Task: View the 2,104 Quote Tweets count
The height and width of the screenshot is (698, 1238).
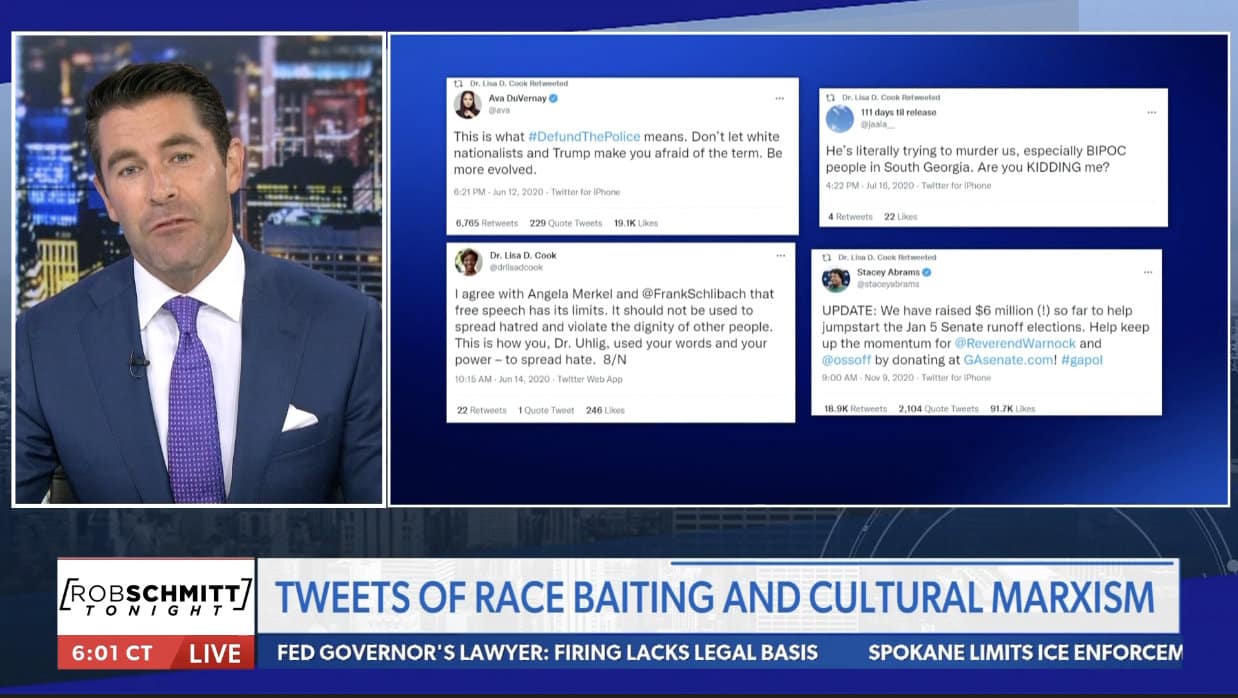Action: 938,408
